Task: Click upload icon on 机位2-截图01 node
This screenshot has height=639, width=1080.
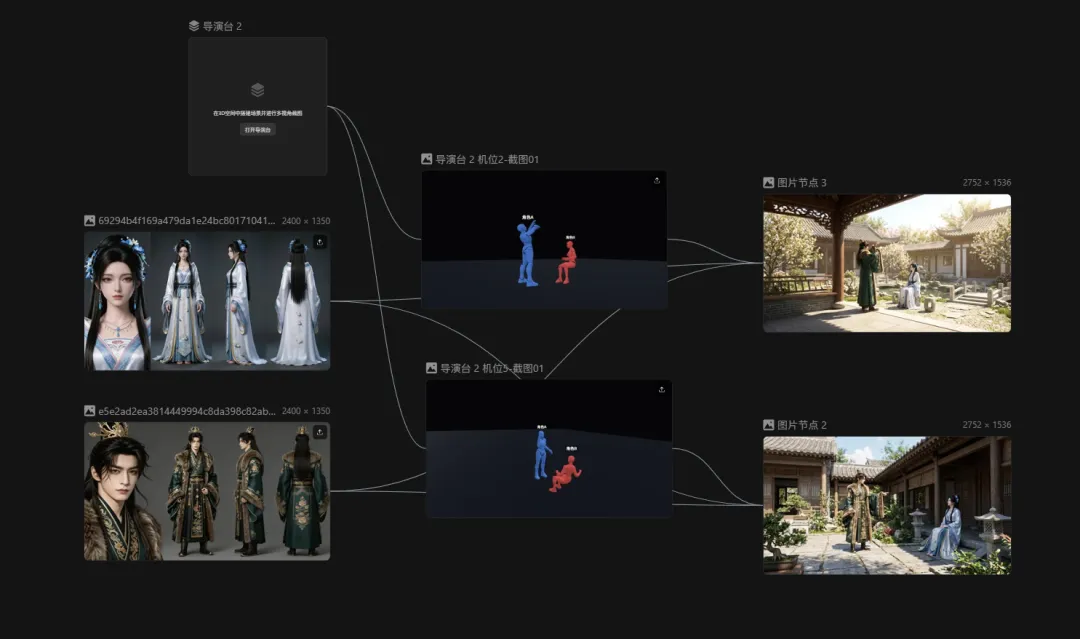Action: point(657,180)
